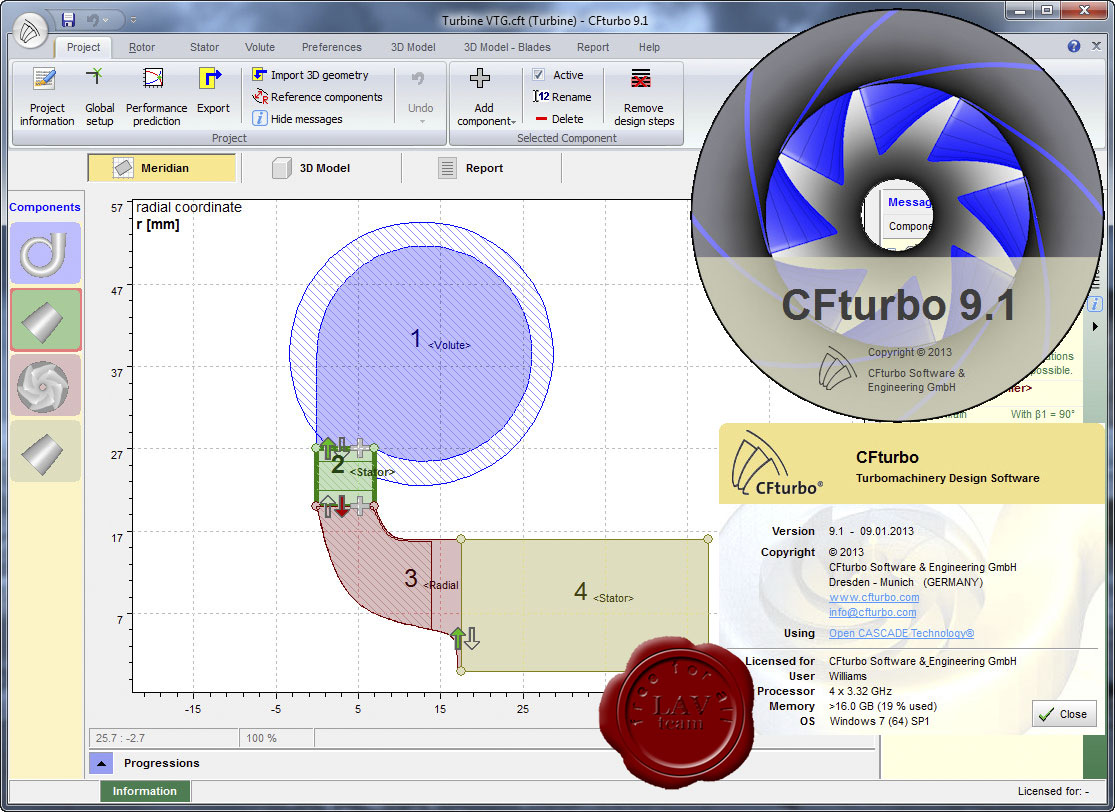Click Hide messages

298,119
